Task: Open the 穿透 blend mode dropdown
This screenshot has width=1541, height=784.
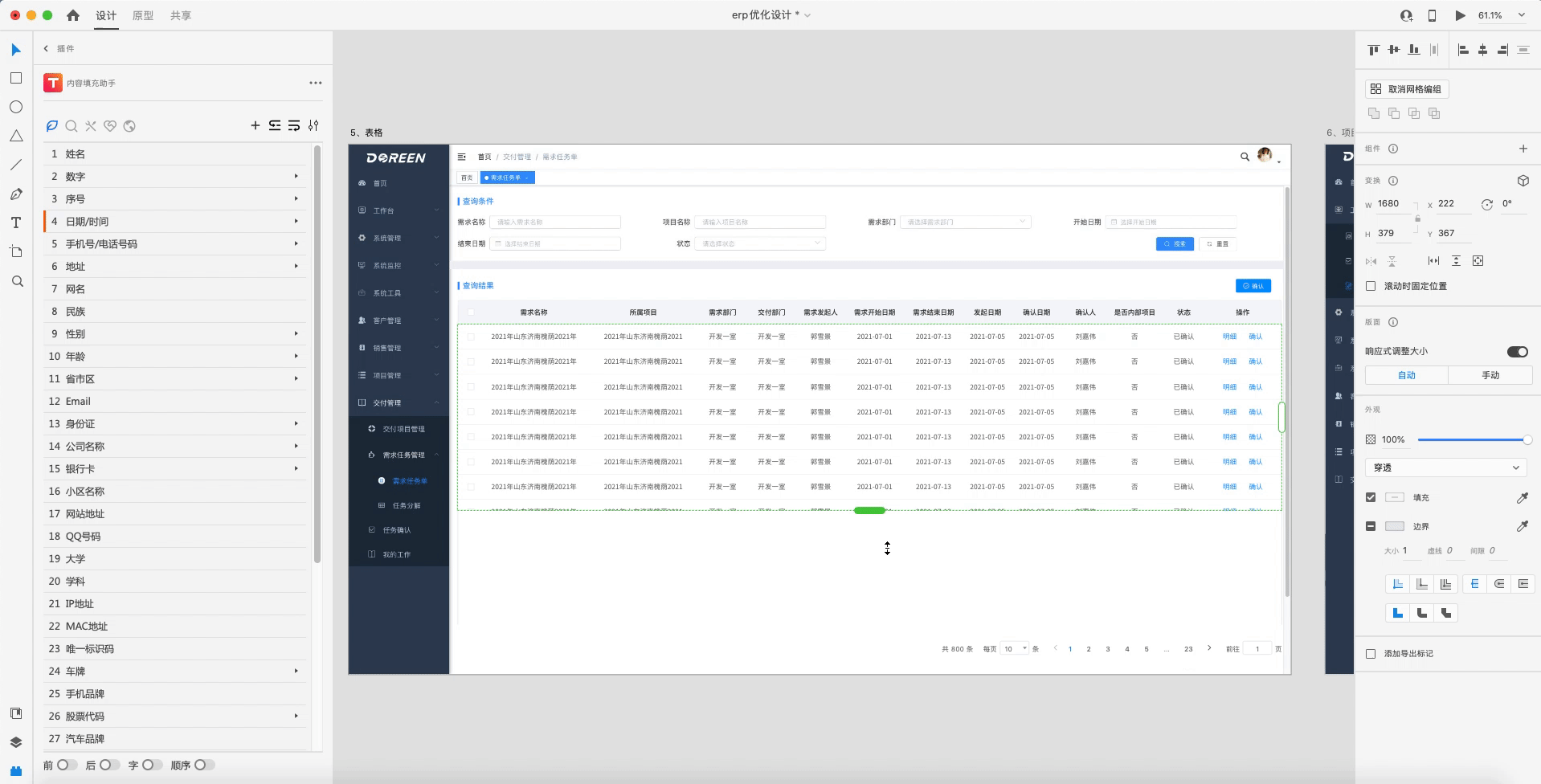Action: (x=1445, y=468)
